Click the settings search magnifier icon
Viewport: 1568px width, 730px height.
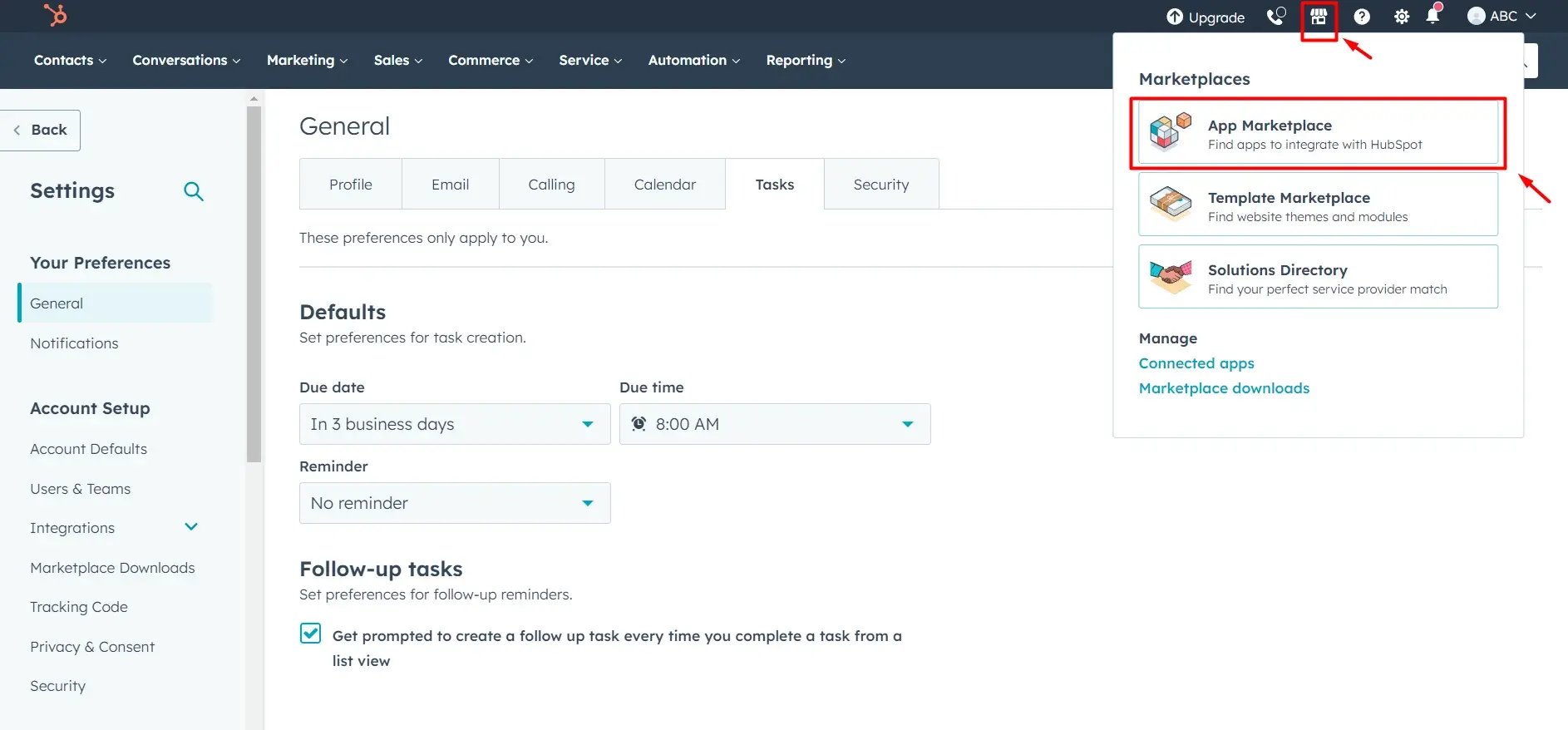click(194, 191)
